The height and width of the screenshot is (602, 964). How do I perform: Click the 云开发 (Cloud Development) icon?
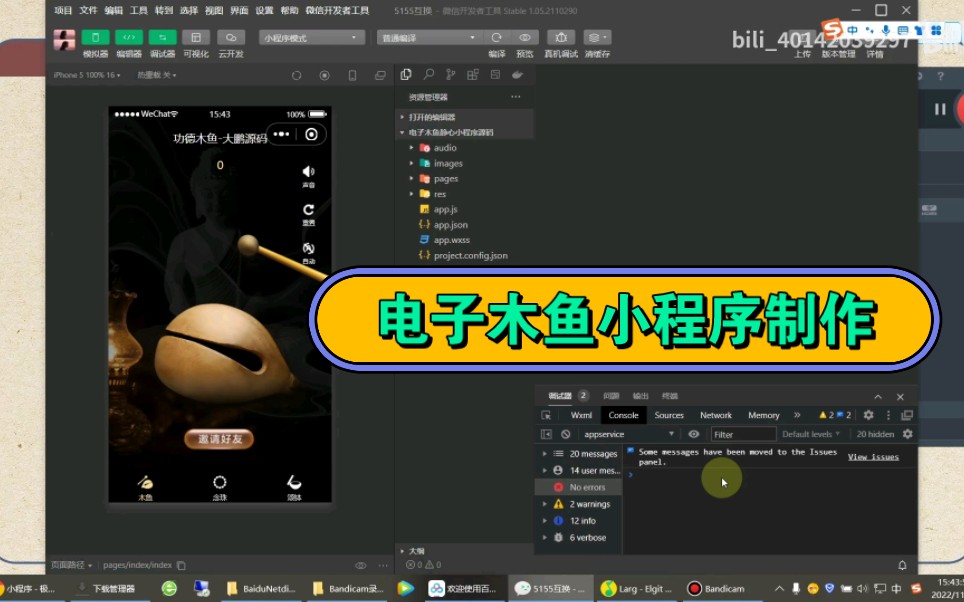(x=229, y=37)
